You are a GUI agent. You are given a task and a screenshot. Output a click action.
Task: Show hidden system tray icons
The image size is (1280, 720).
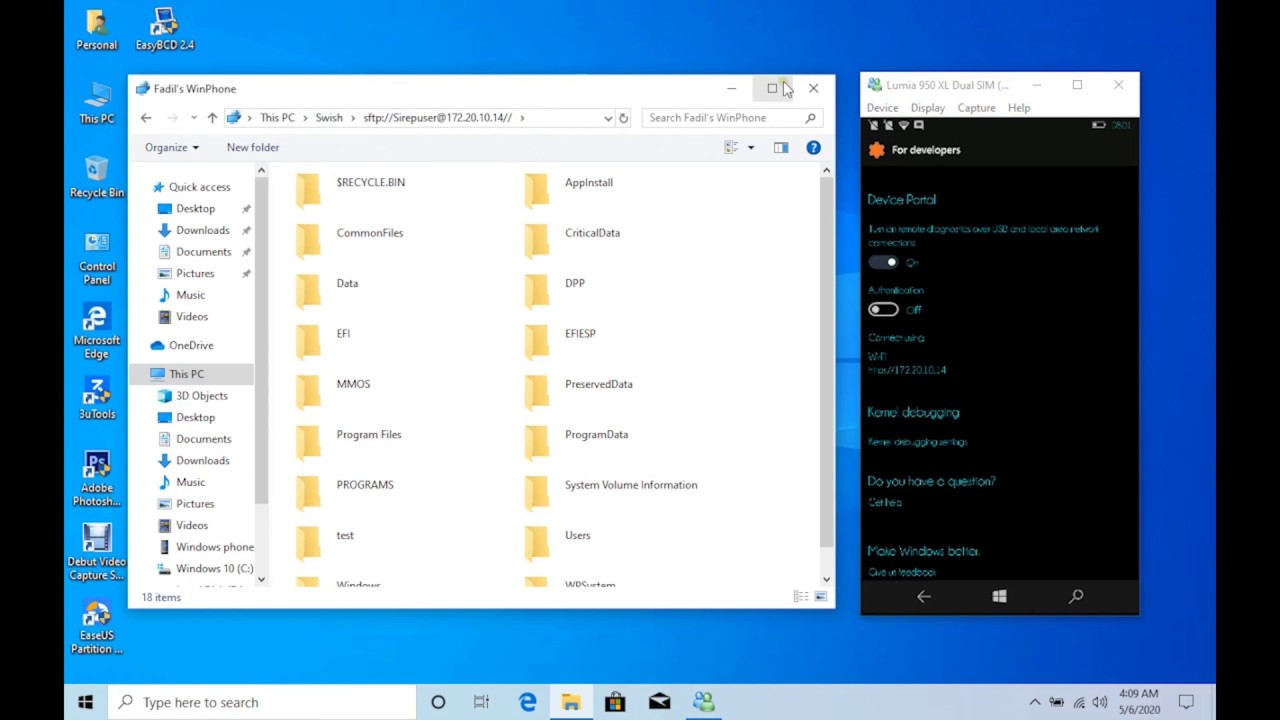(1035, 702)
